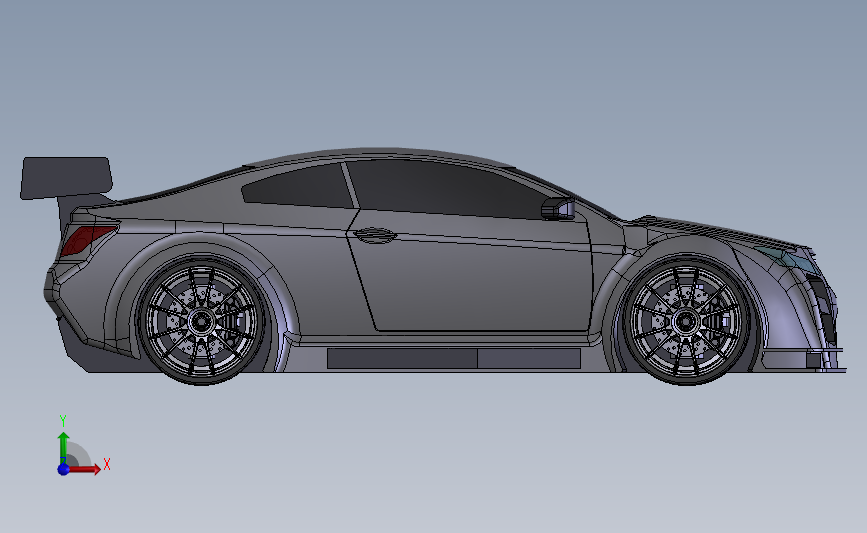Screen dimensions: 867x533
Task: Select the rear wheel hub center
Action: tap(201, 321)
